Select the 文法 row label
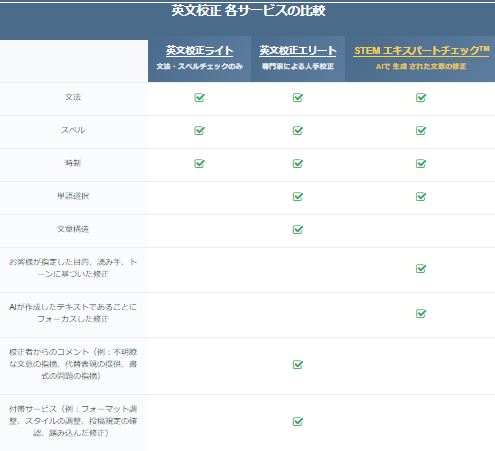 (73, 97)
